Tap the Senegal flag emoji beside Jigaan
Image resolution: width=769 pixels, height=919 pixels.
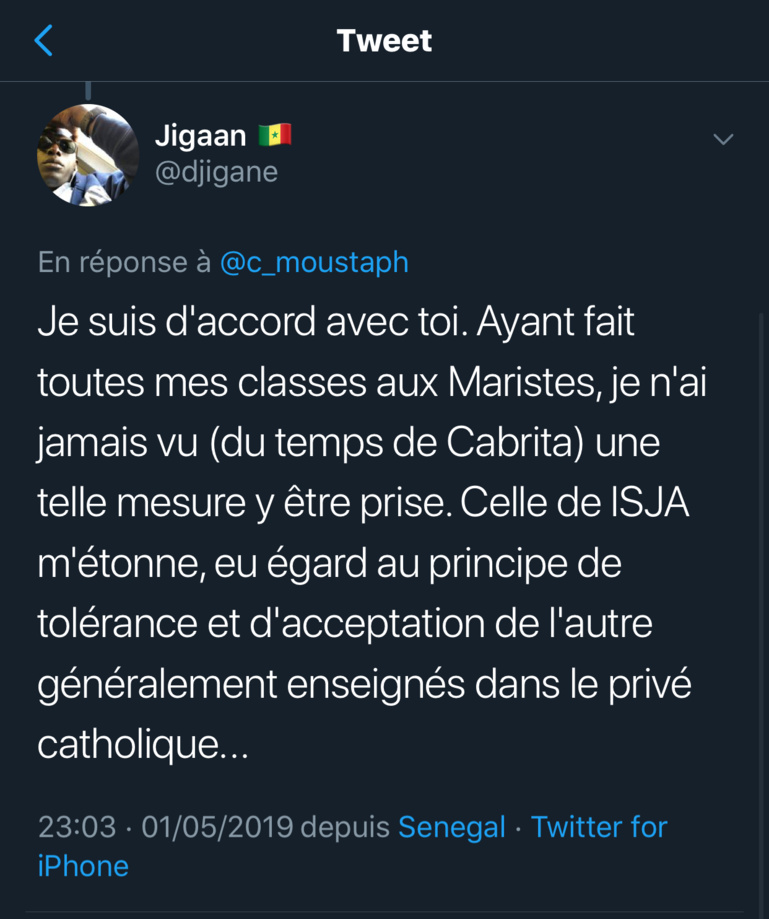tap(274, 134)
